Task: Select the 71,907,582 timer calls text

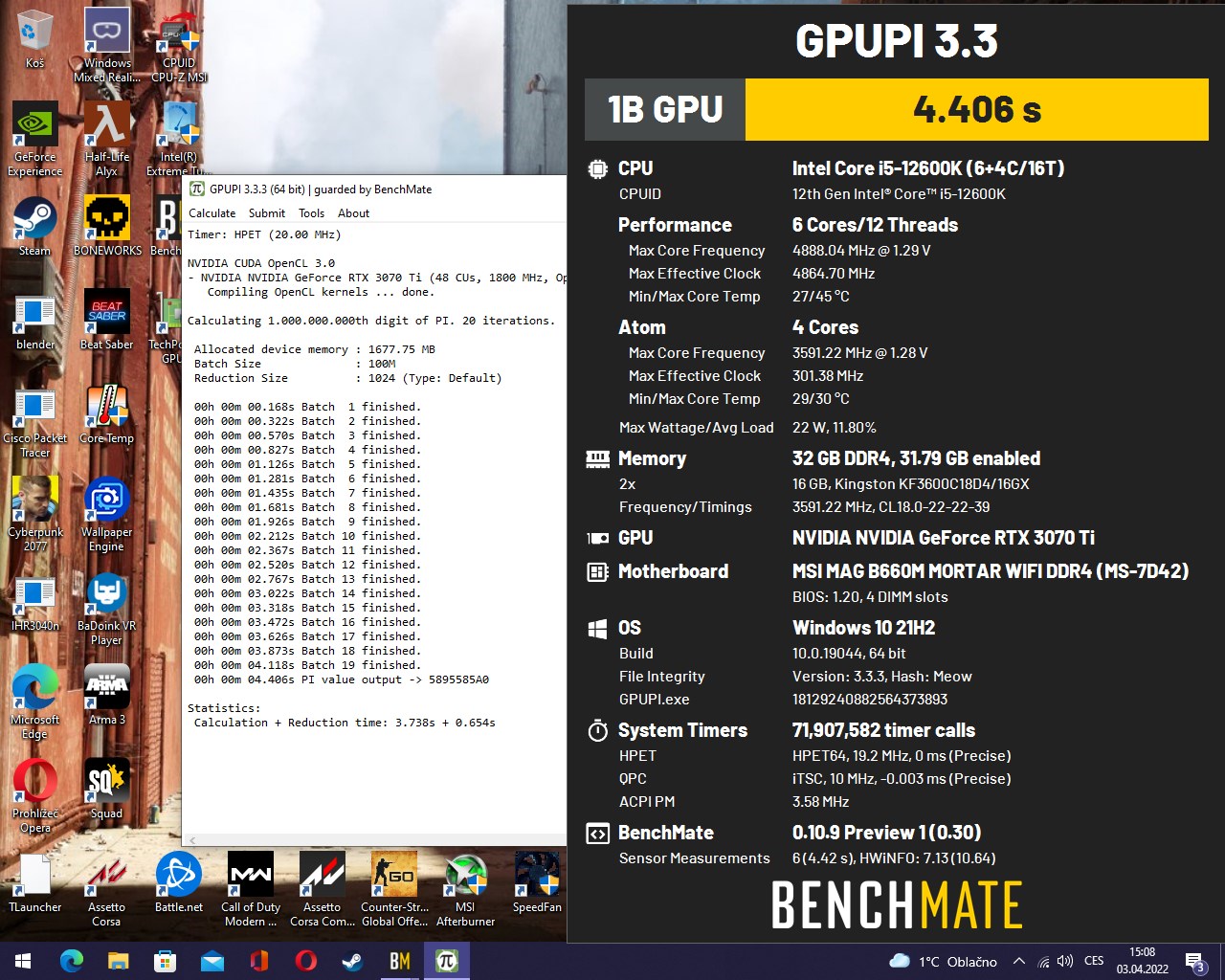Action: point(883,730)
